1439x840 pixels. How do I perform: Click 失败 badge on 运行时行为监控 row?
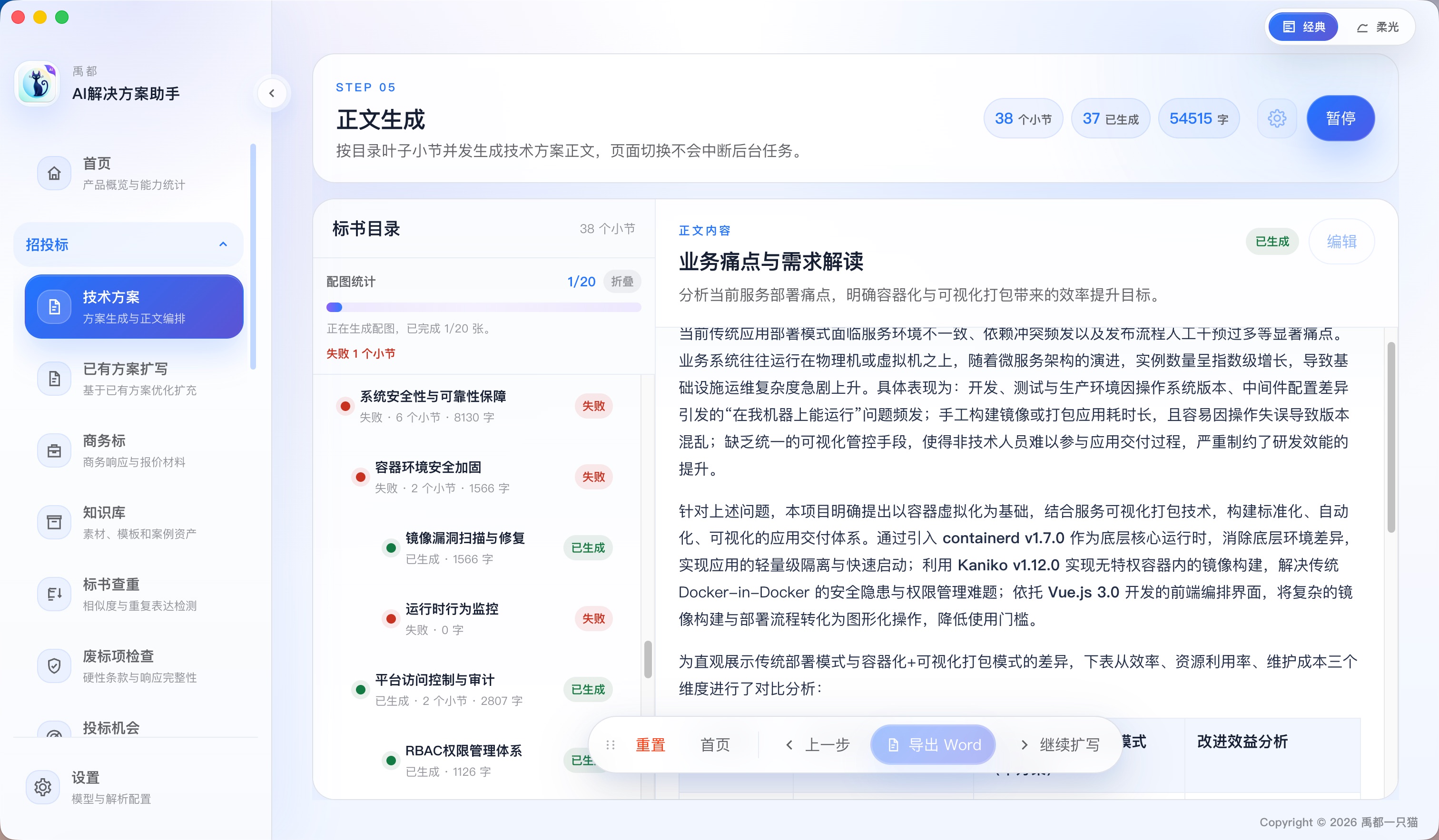pos(593,619)
